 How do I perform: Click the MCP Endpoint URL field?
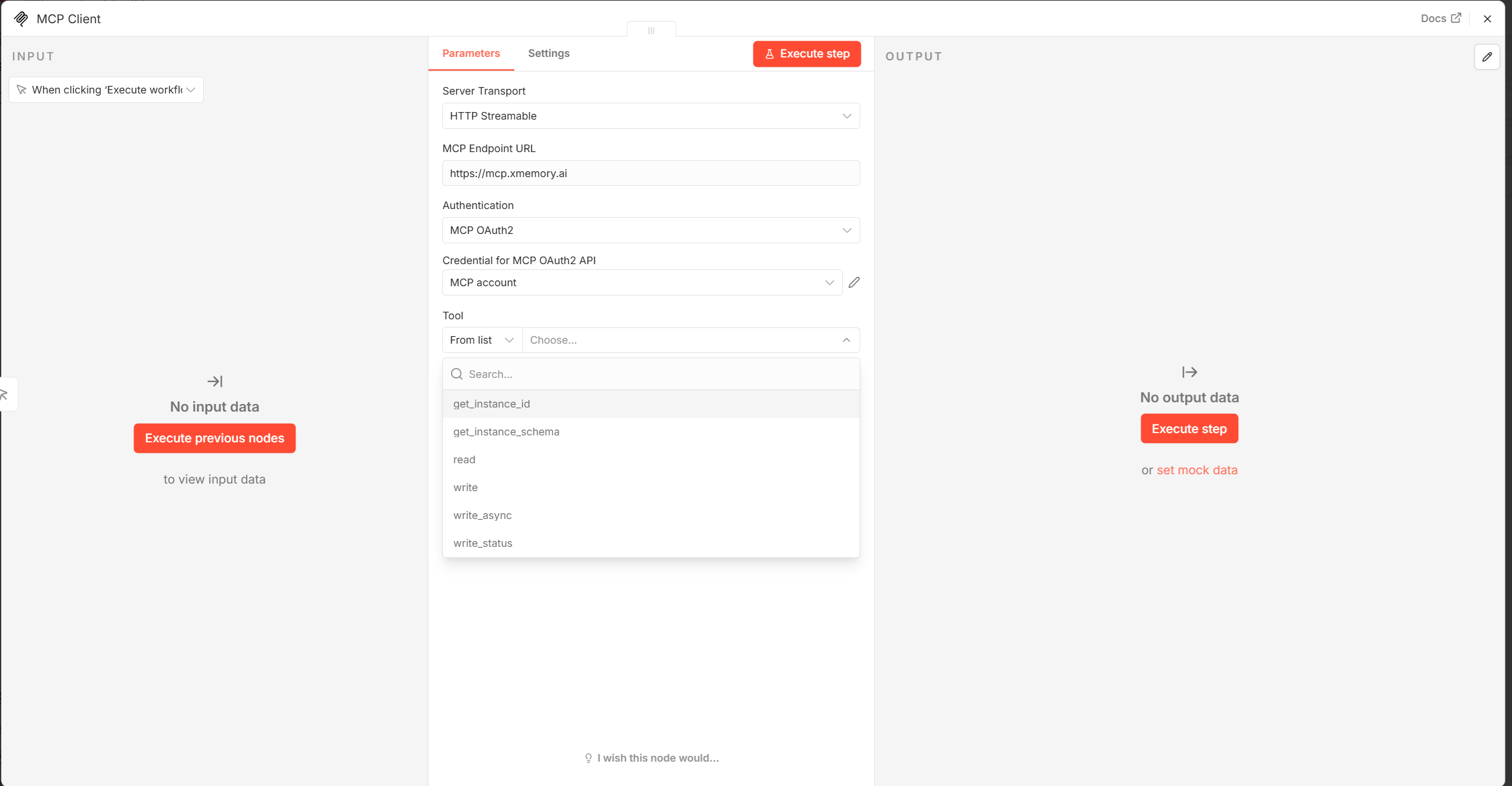click(x=650, y=173)
